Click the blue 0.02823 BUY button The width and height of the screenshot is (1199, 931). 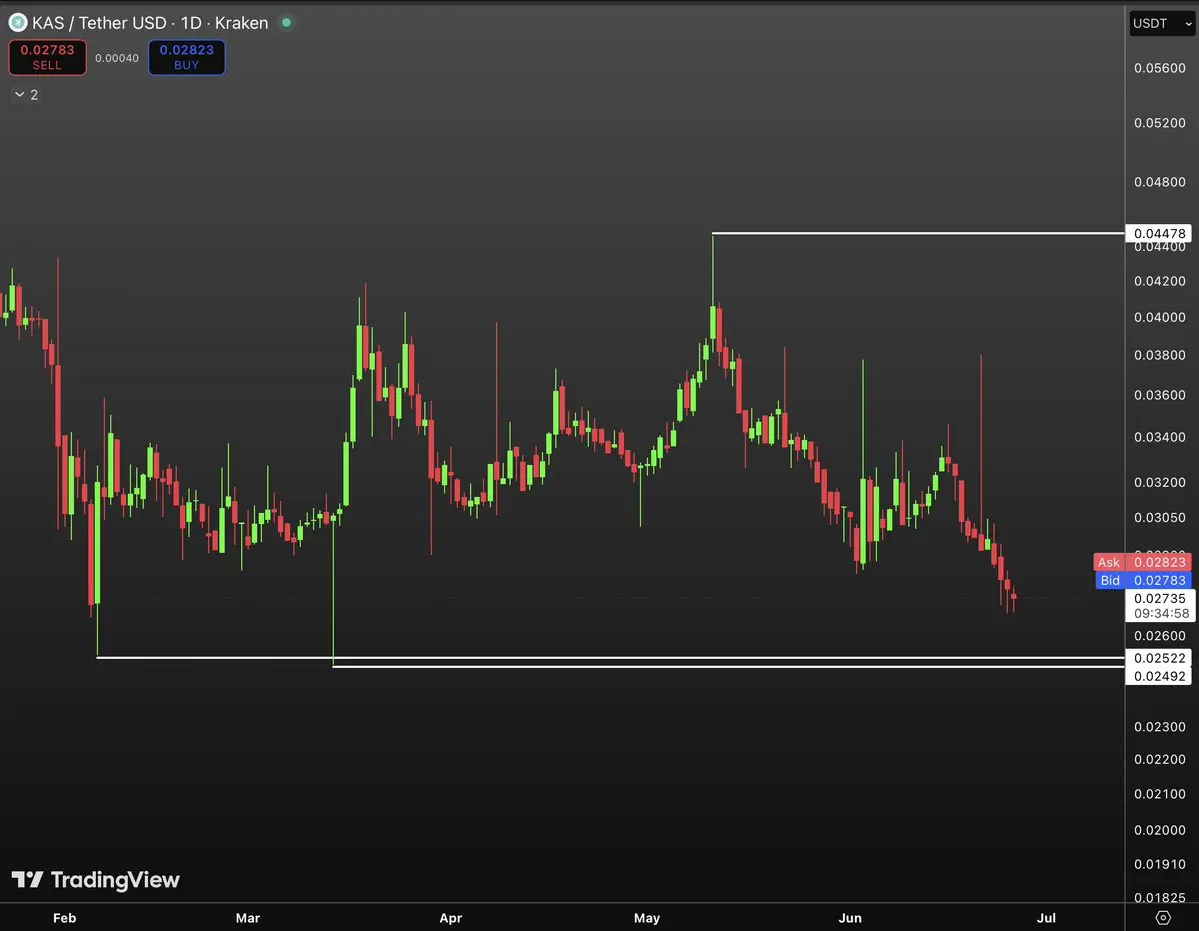coord(187,57)
